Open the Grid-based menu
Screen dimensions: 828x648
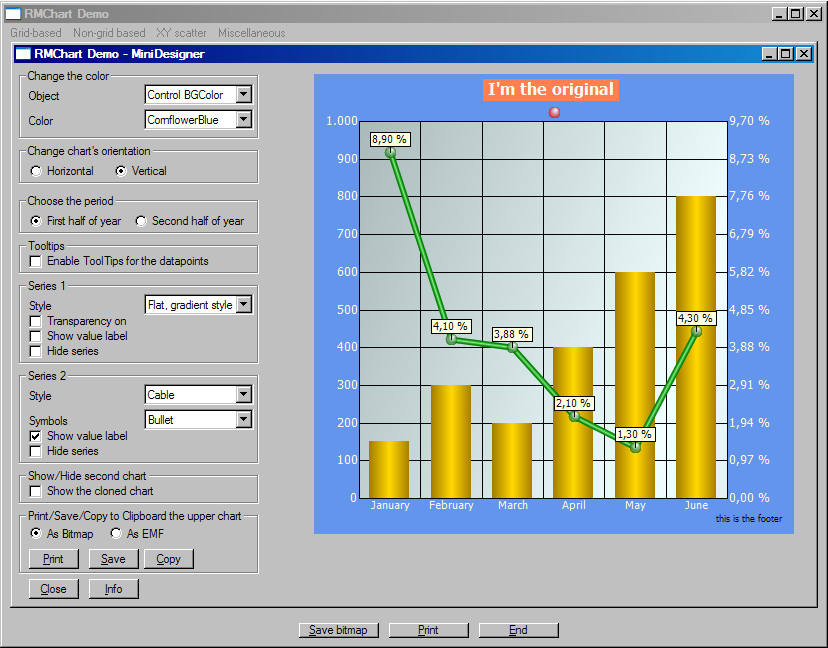point(36,33)
